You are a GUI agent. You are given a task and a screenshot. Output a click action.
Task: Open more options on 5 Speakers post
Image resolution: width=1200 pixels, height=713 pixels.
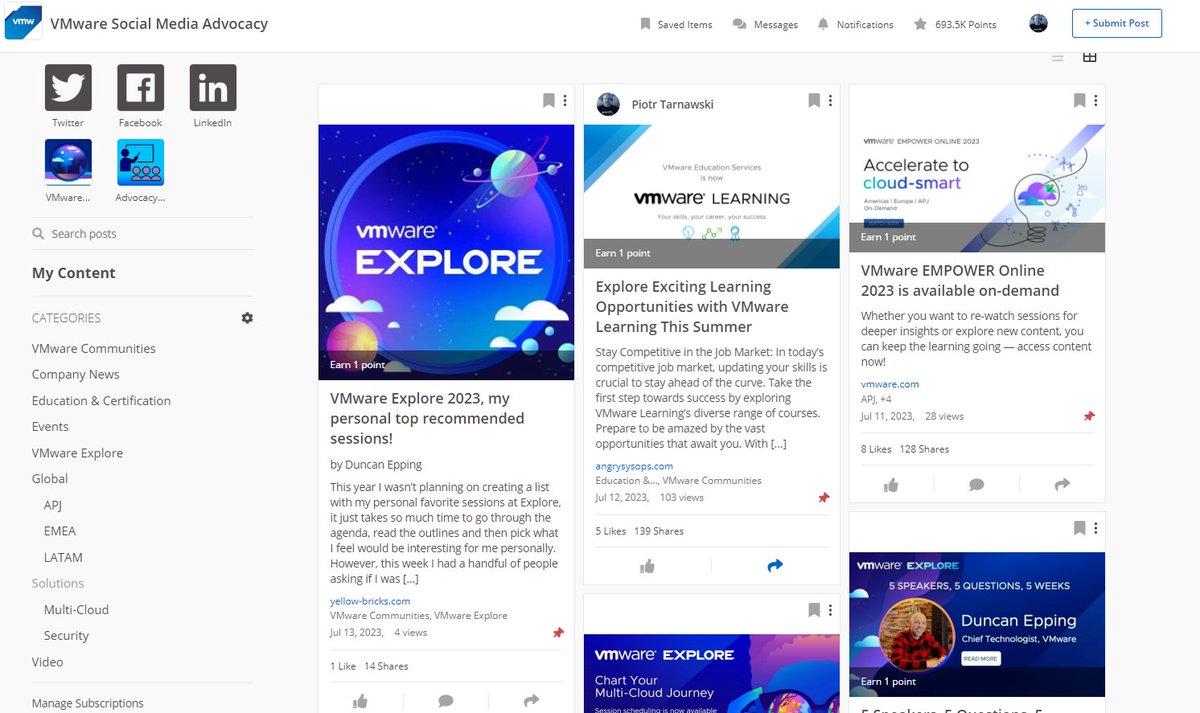[x=1095, y=528]
